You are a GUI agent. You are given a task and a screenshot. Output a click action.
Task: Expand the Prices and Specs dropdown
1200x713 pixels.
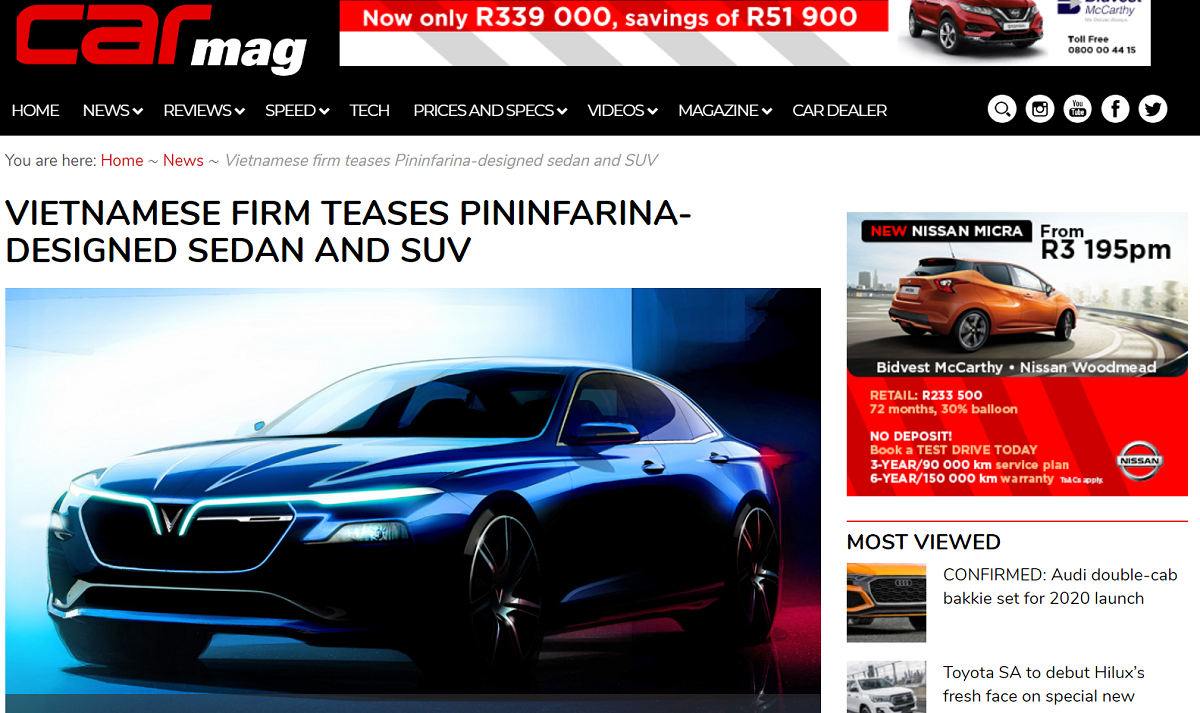point(490,111)
